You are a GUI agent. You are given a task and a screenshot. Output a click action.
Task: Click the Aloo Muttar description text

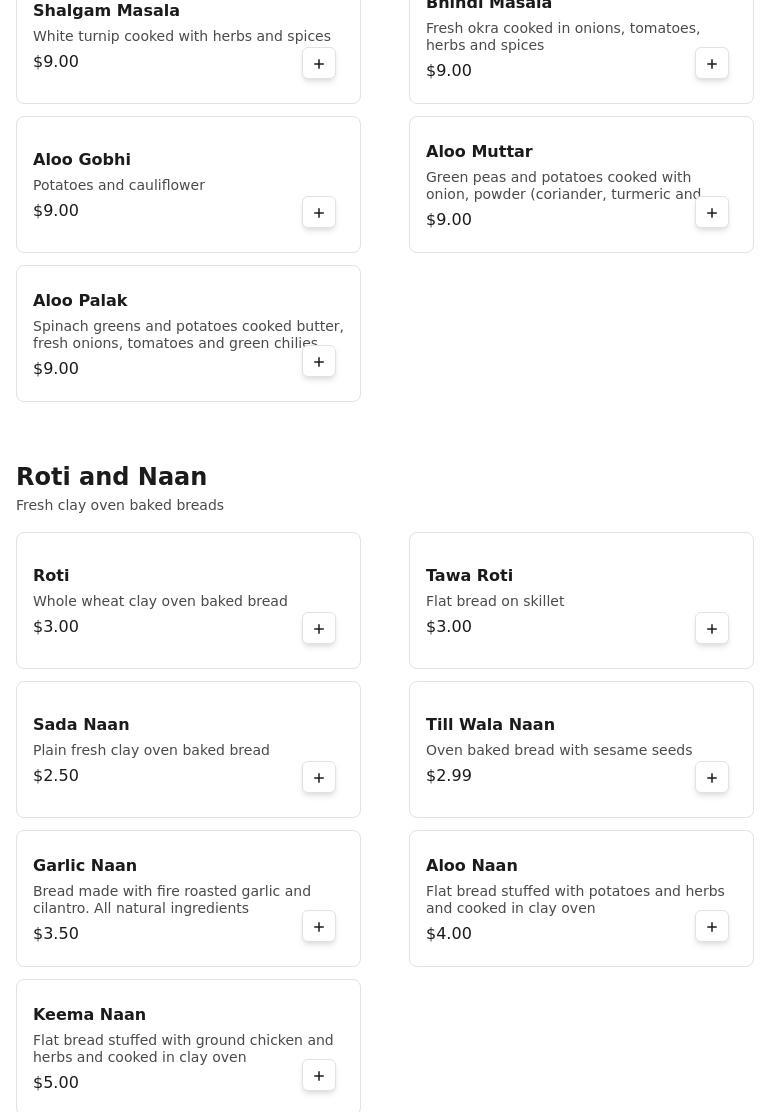[x=563, y=186]
